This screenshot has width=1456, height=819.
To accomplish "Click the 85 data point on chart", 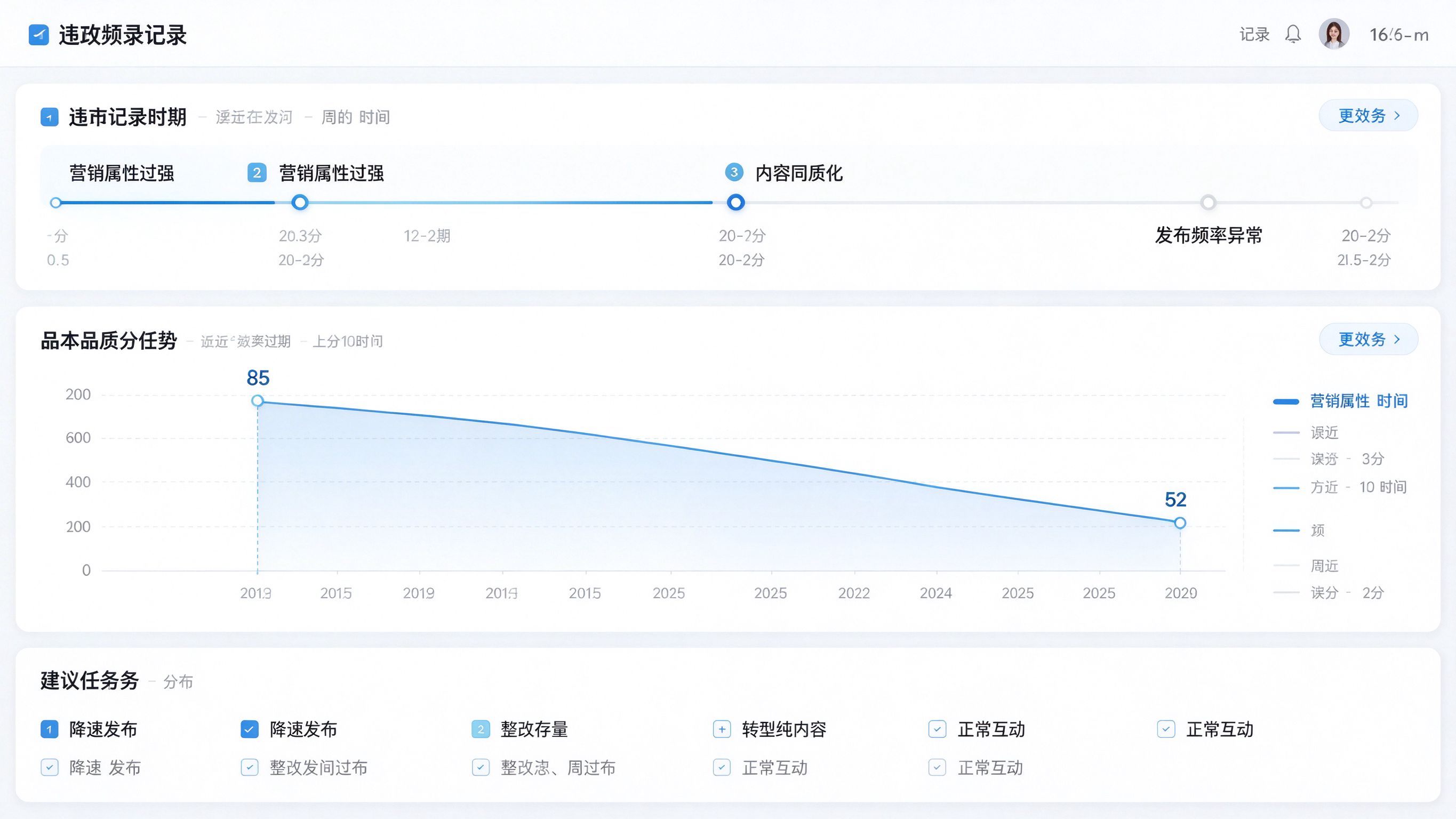I will point(257,401).
